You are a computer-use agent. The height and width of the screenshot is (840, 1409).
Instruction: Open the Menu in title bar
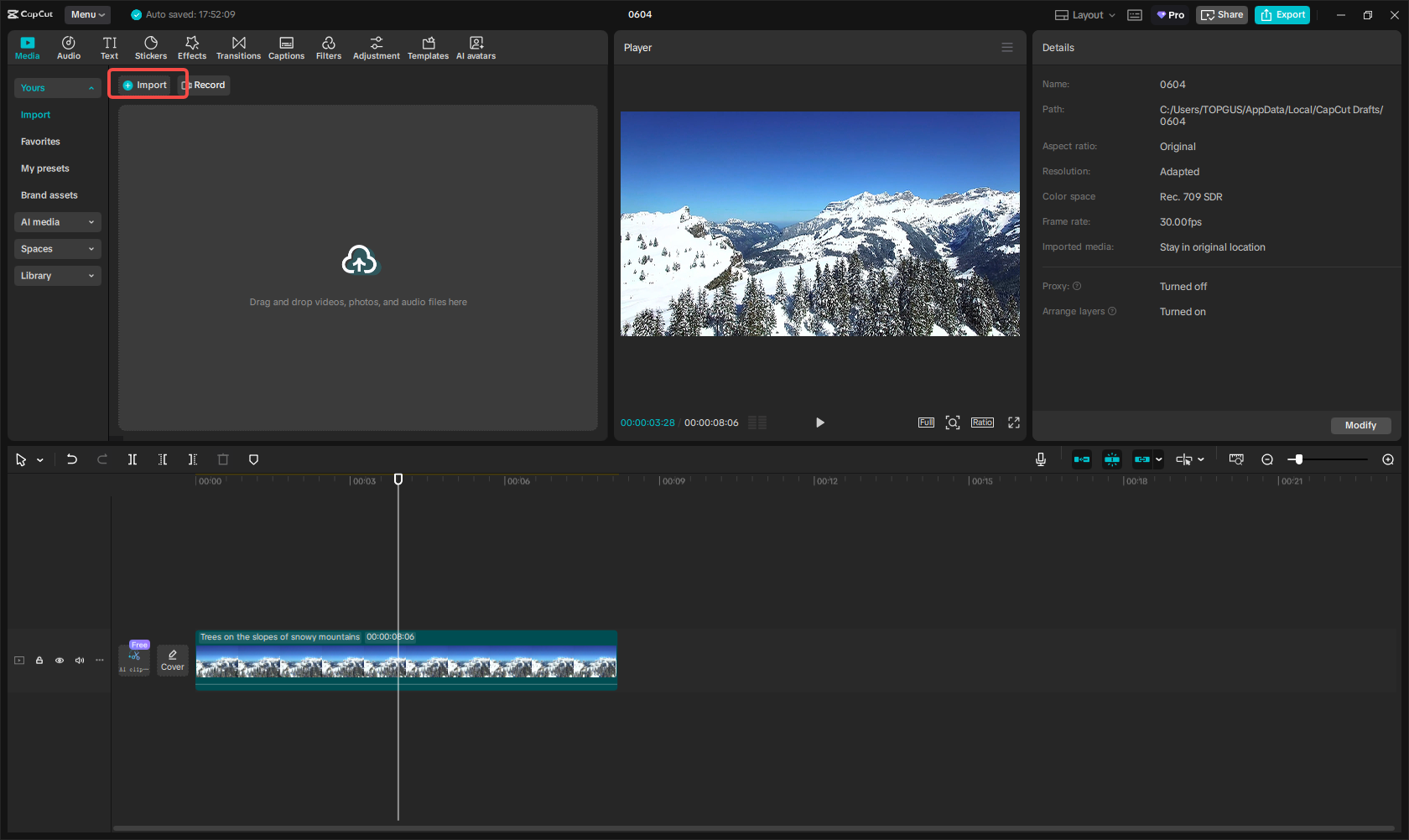click(x=87, y=15)
